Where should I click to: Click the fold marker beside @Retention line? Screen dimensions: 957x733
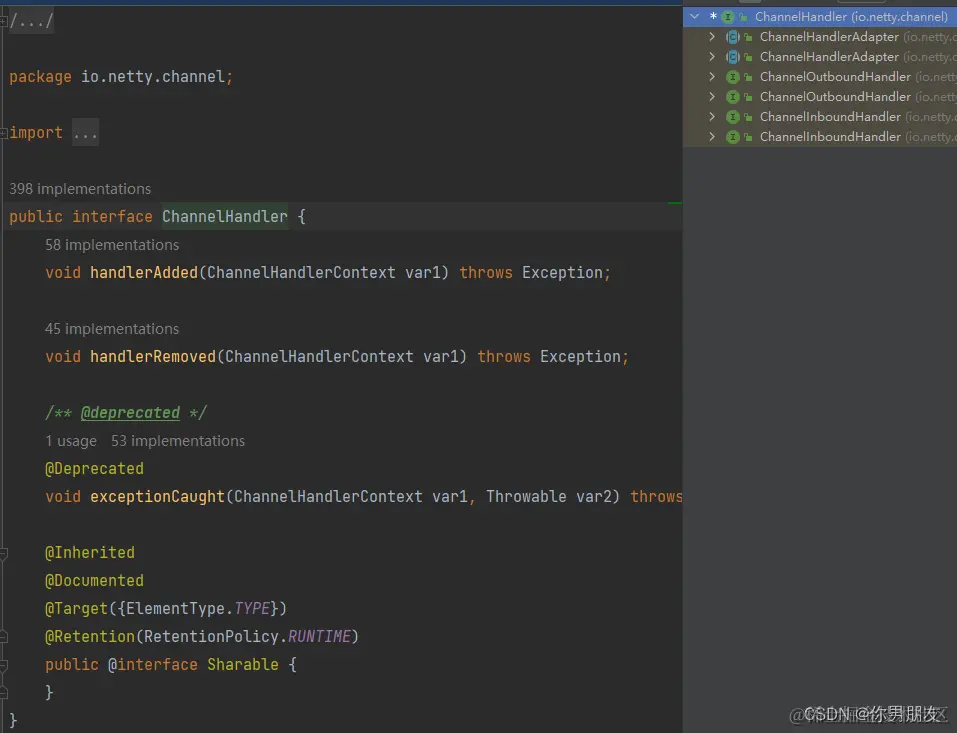point(3,637)
